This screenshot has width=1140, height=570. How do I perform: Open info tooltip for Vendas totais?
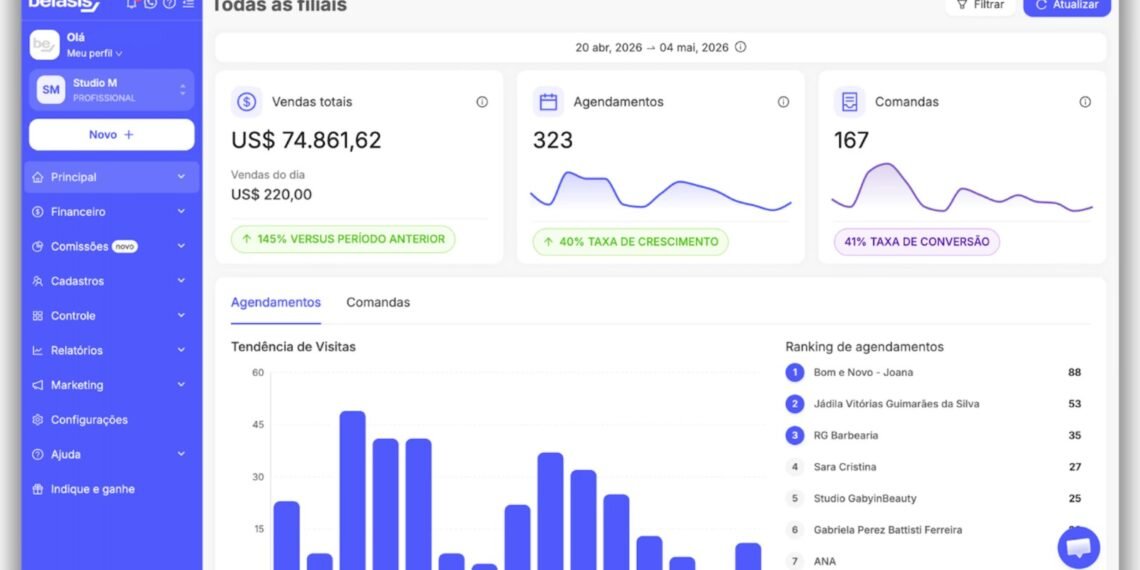tap(482, 102)
